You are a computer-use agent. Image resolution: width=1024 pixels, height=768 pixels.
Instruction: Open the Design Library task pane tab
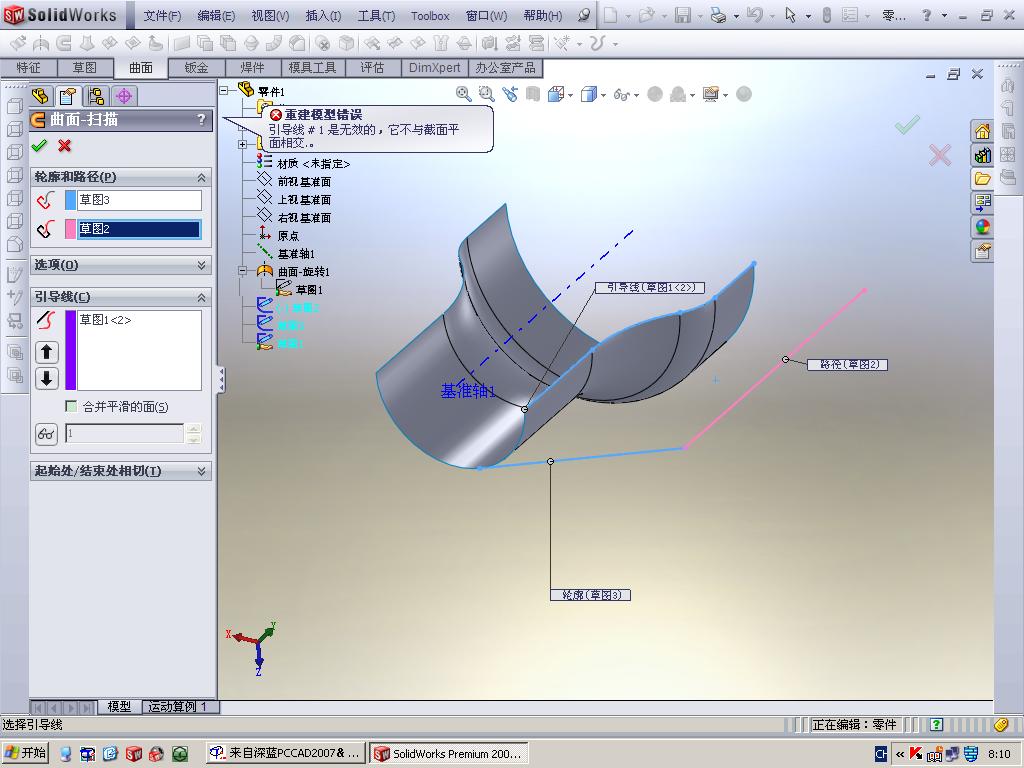coord(982,155)
